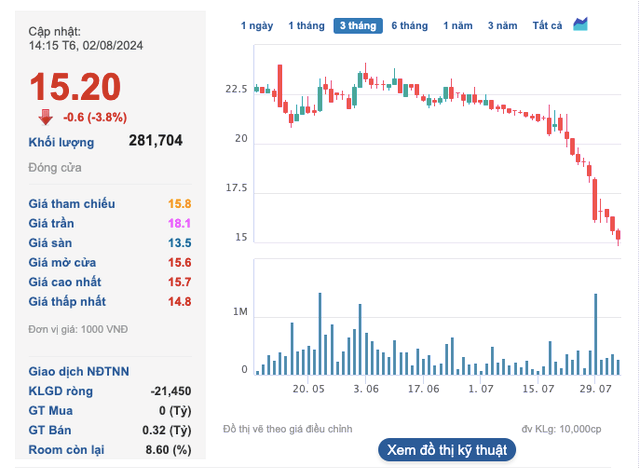Open Xem đồ thị kỹ thuật button

[446, 450]
